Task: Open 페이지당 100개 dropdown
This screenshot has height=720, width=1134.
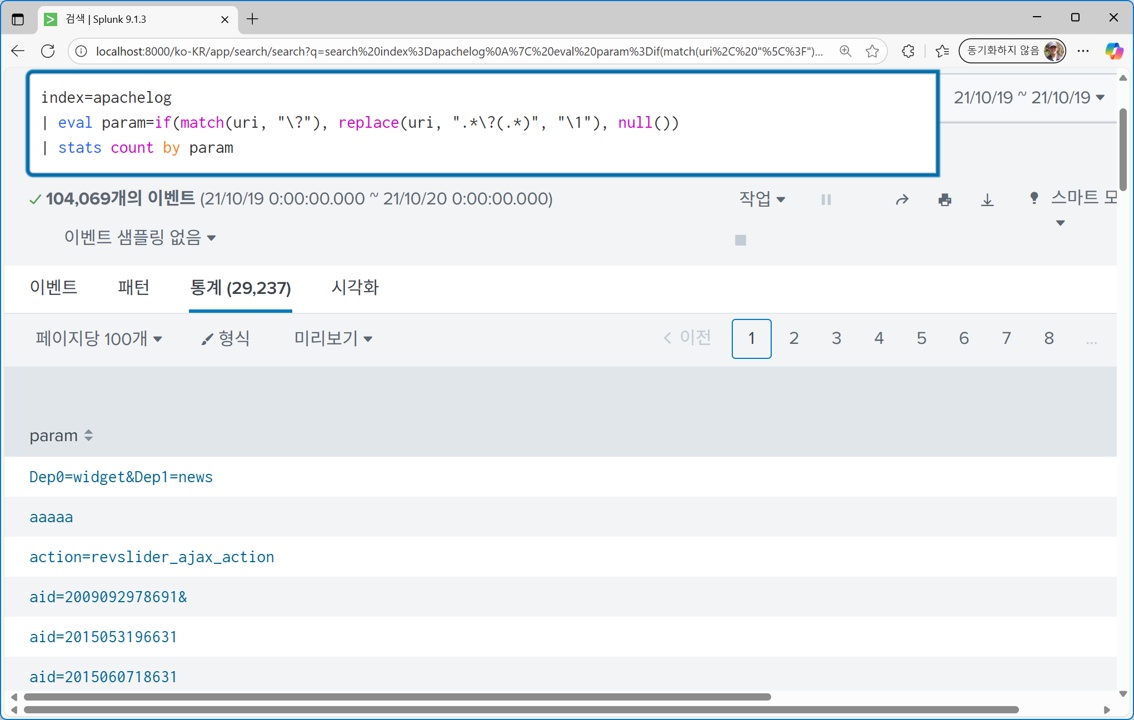Action: pyautogui.click(x=99, y=339)
